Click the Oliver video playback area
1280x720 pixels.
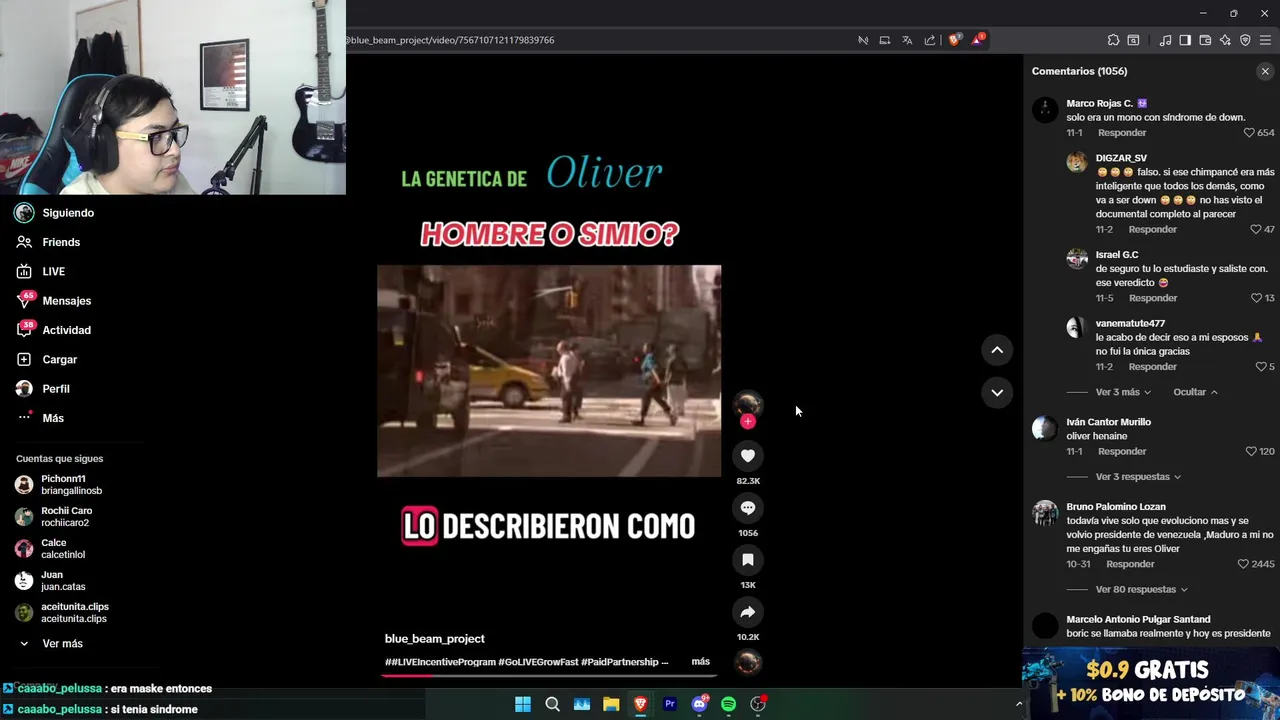coord(549,371)
